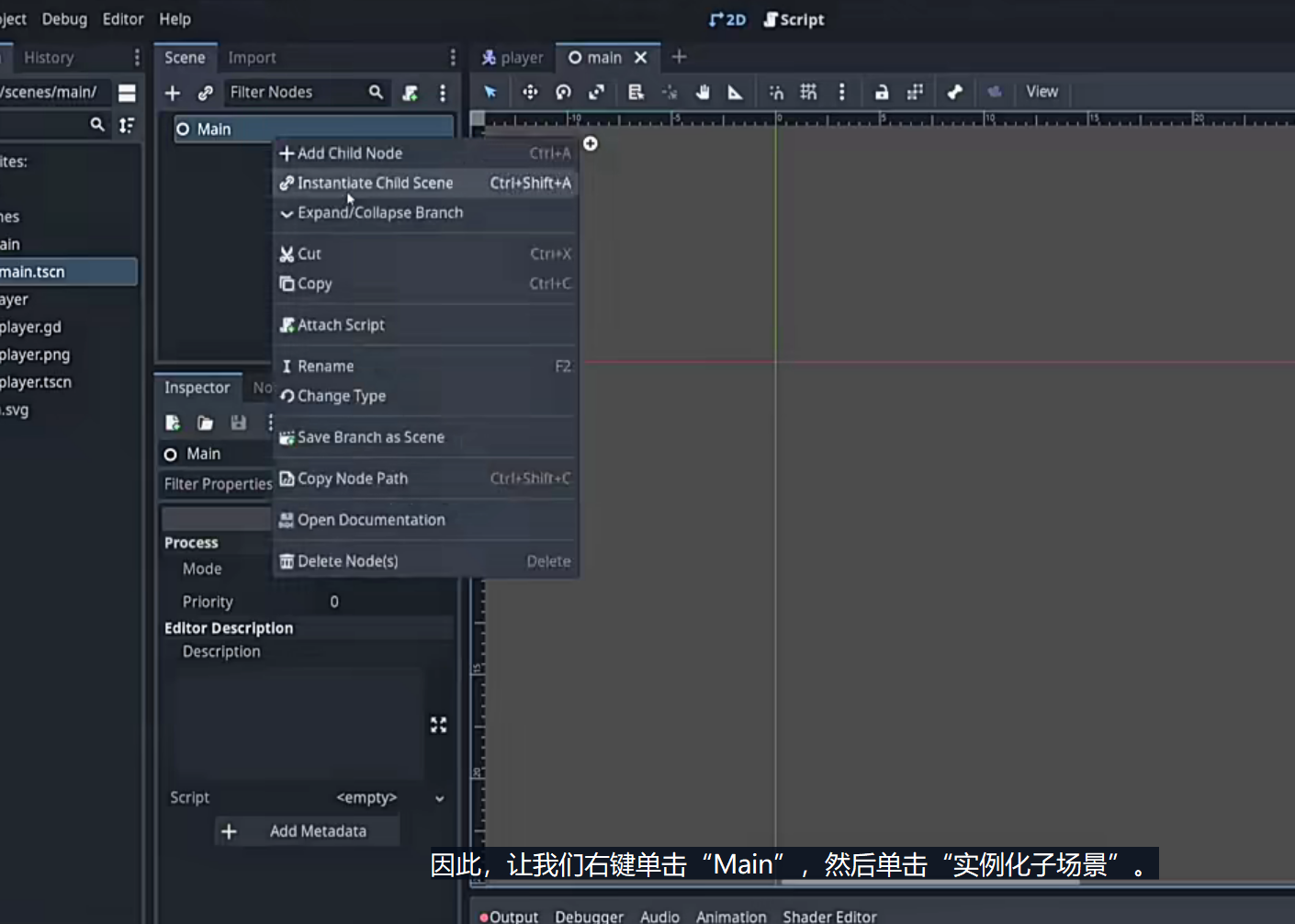Switch to the player scene tab
Viewport: 1295px width, 924px height.
pyautogui.click(x=512, y=58)
